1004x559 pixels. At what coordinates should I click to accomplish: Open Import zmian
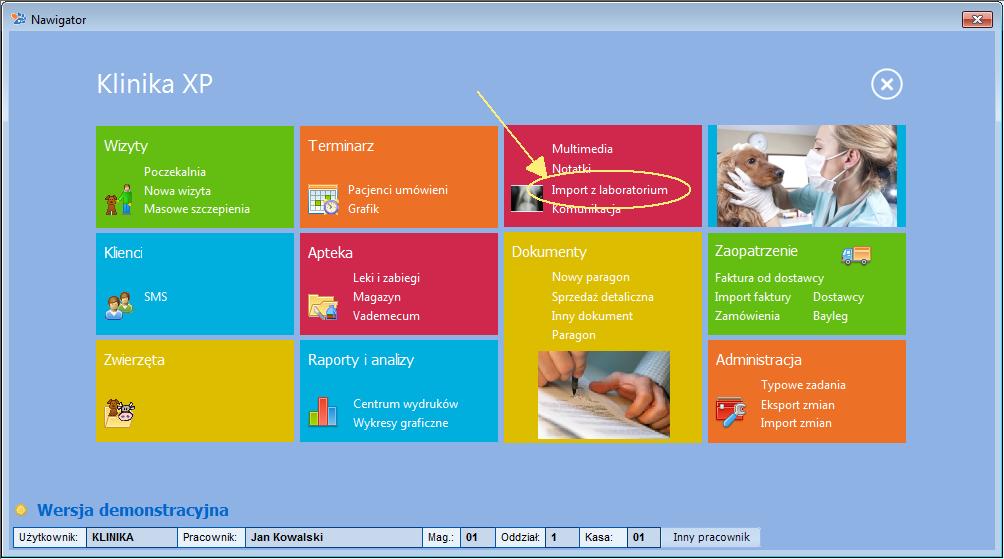[796, 423]
